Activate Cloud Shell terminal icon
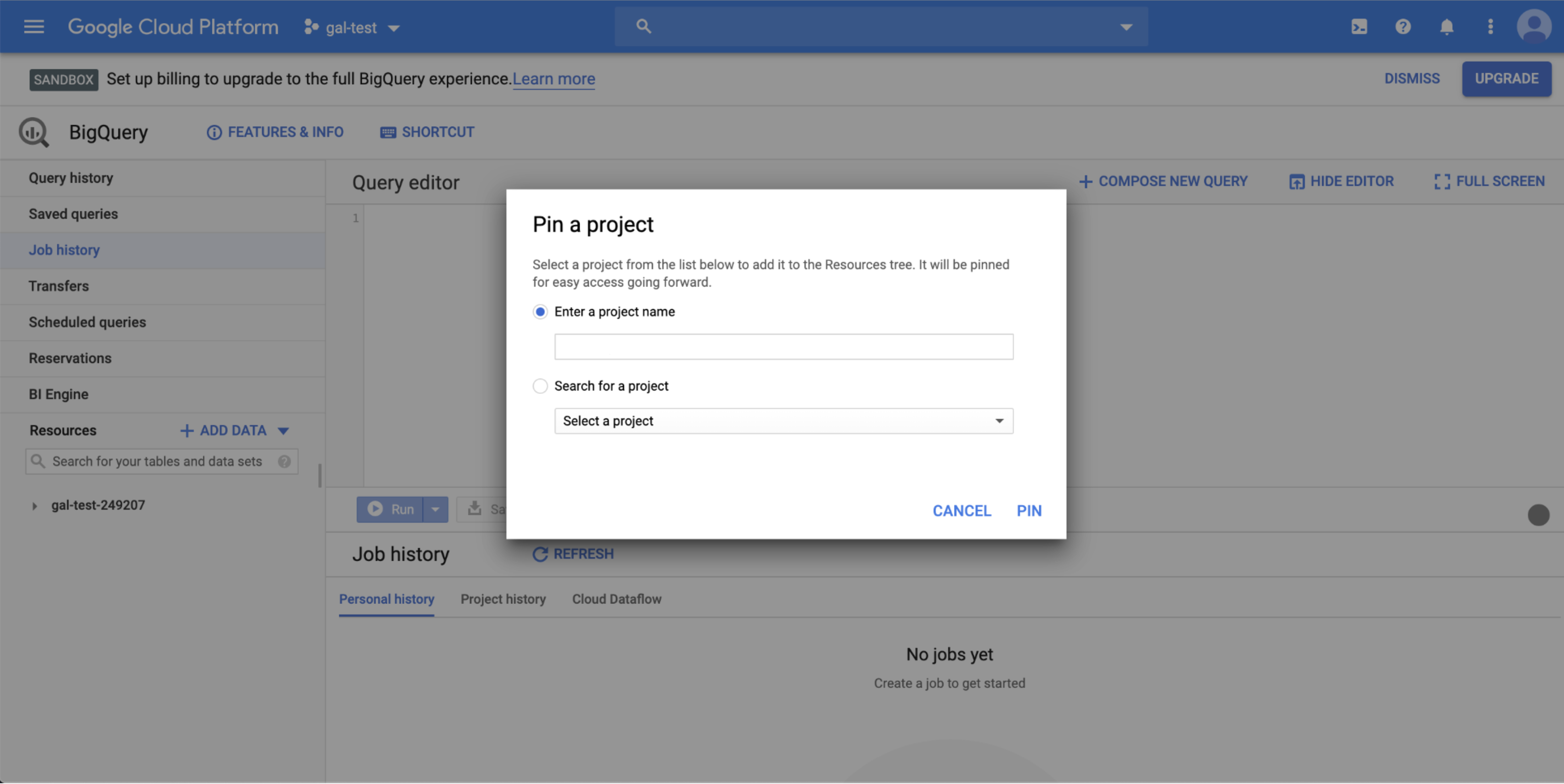This screenshot has width=1564, height=784. pos(1359,26)
